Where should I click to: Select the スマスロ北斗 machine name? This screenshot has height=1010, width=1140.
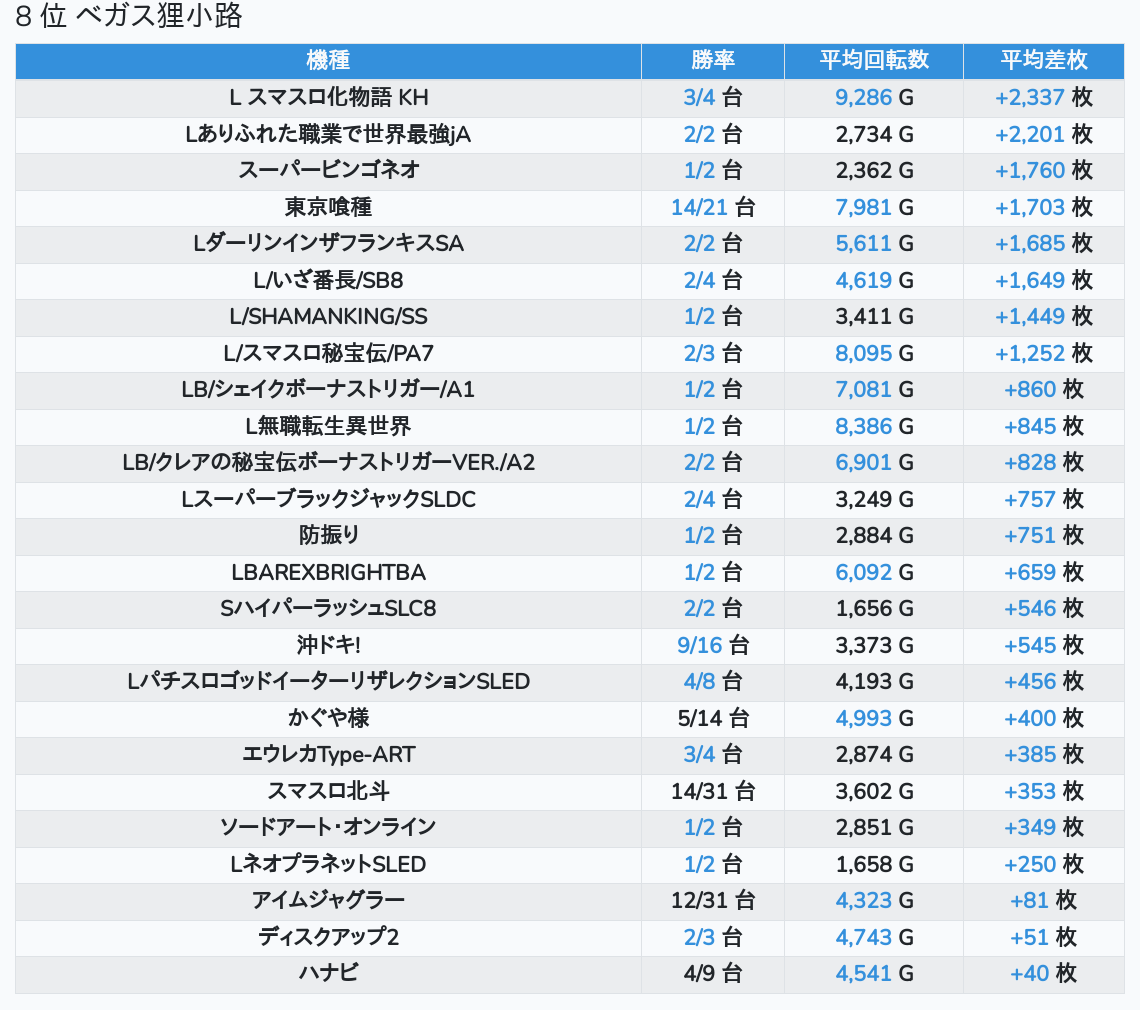(x=328, y=791)
